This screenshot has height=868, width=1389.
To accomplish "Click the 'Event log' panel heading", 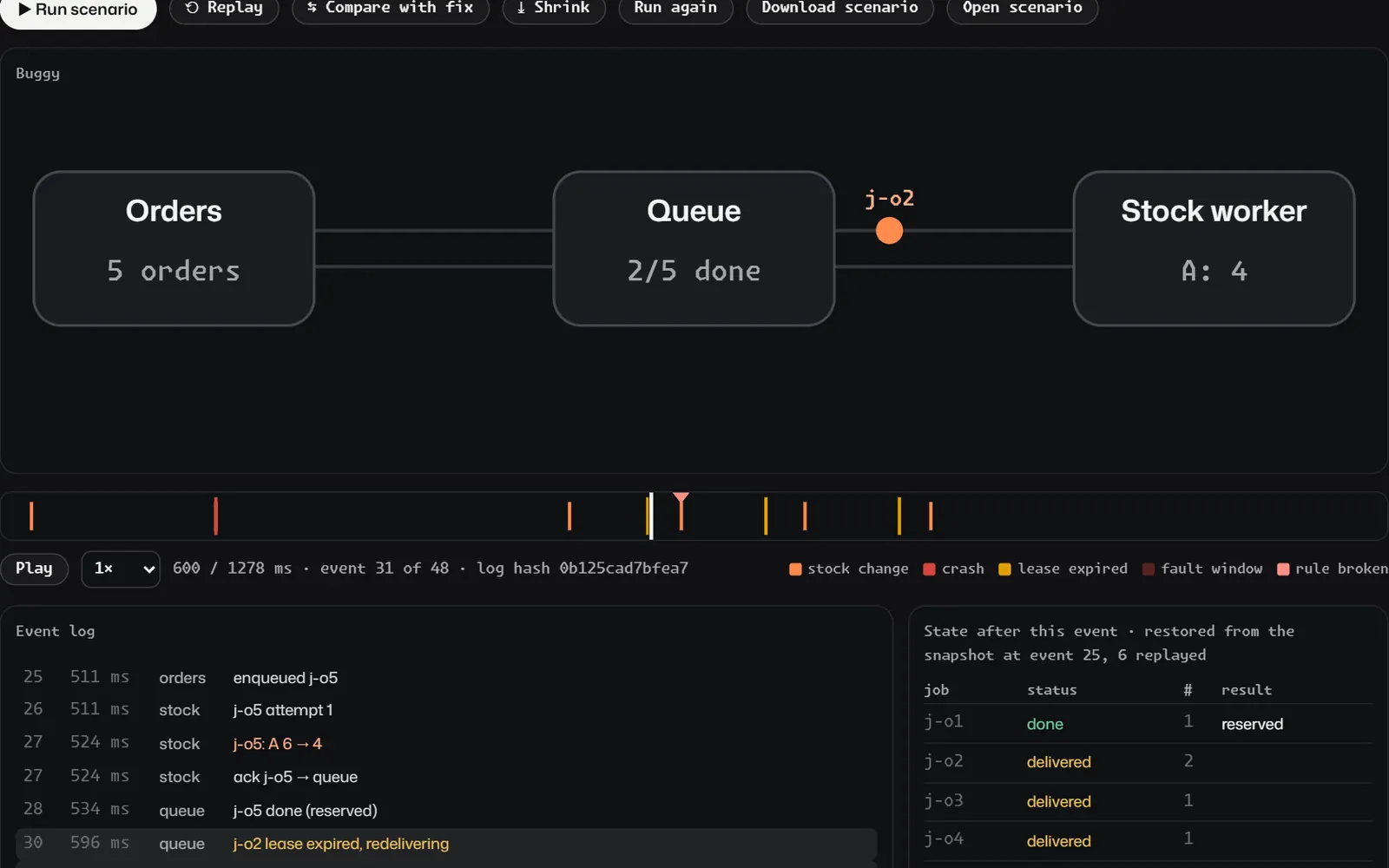I will point(56,631).
